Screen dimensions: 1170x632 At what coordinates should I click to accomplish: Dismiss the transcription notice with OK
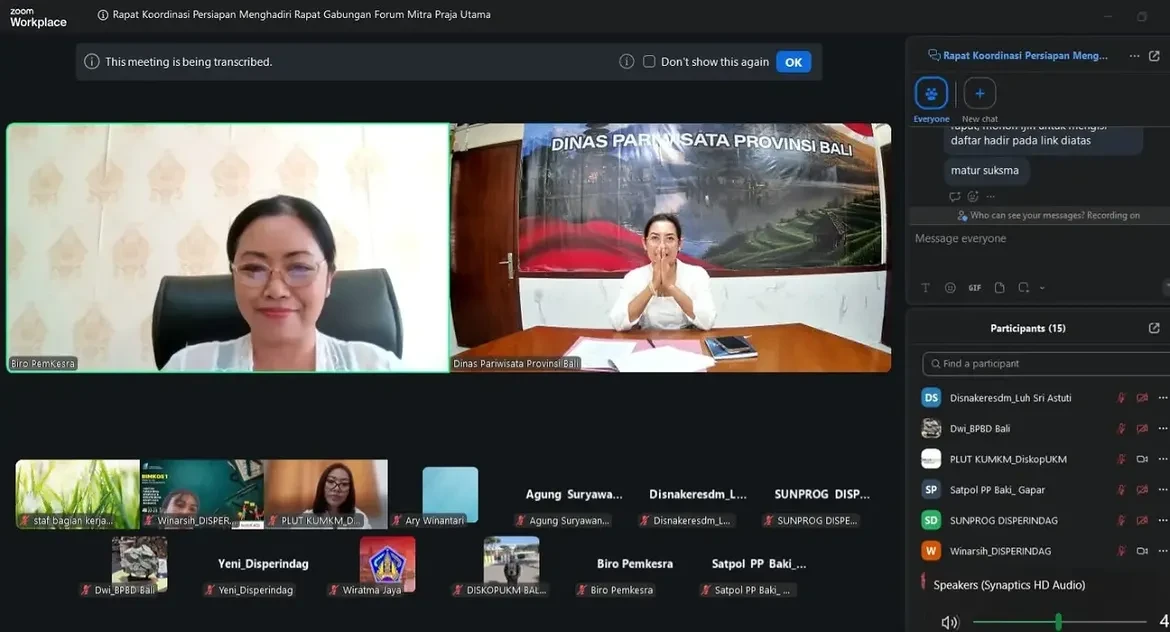click(793, 62)
